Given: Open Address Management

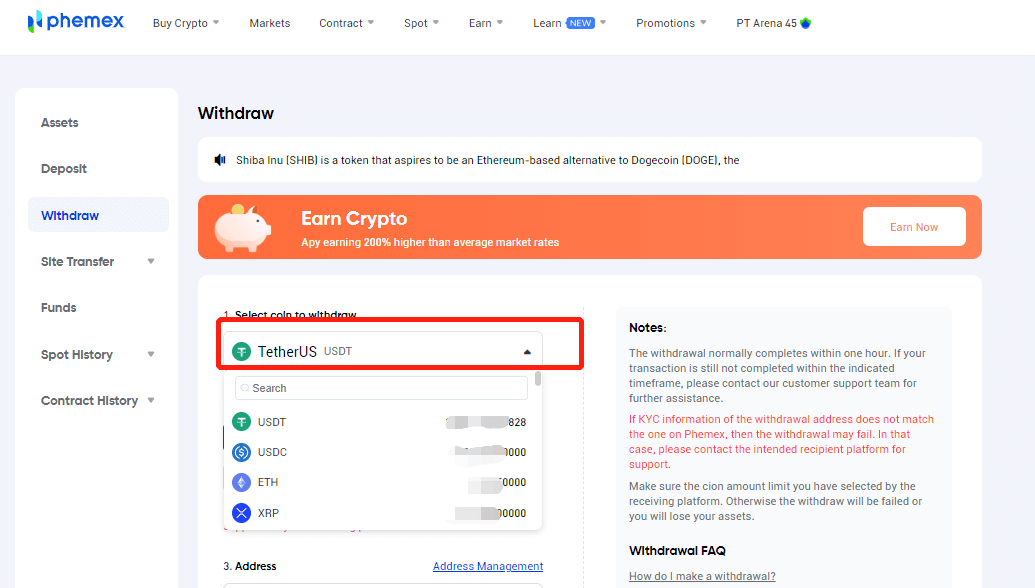Looking at the screenshot, I should point(487,566).
